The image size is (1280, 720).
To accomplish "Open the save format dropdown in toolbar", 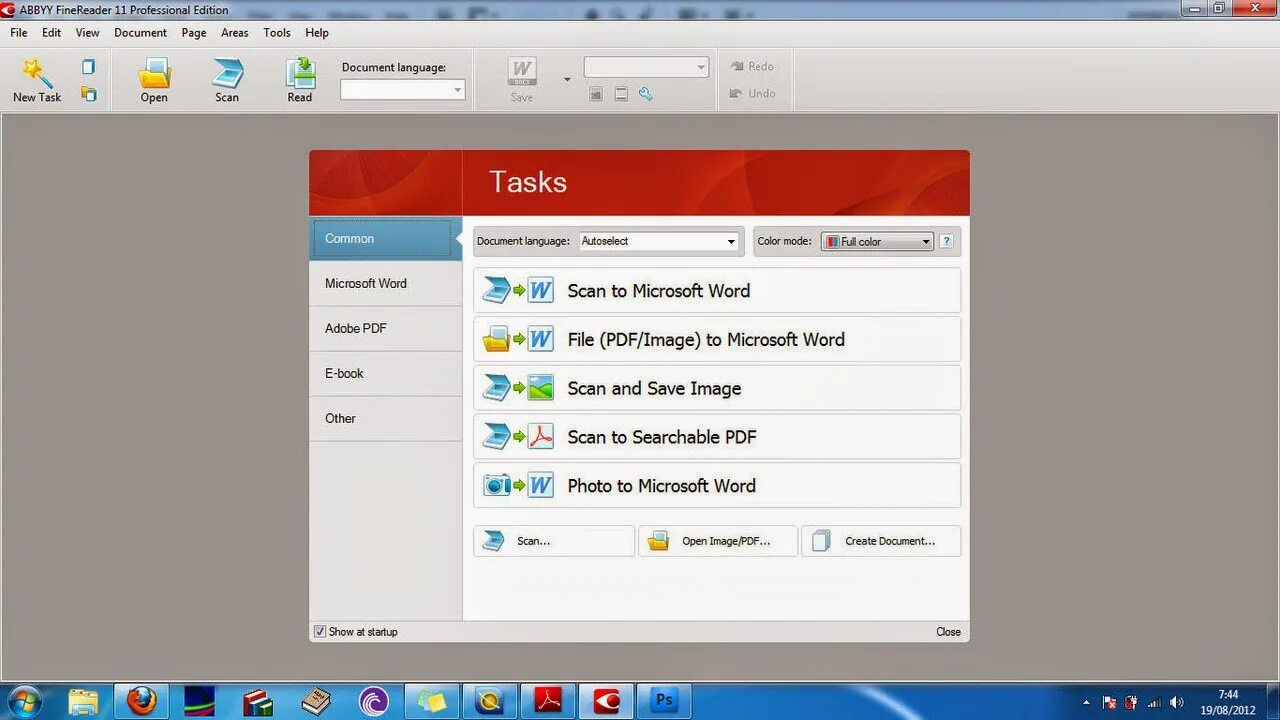I will tap(646, 67).
